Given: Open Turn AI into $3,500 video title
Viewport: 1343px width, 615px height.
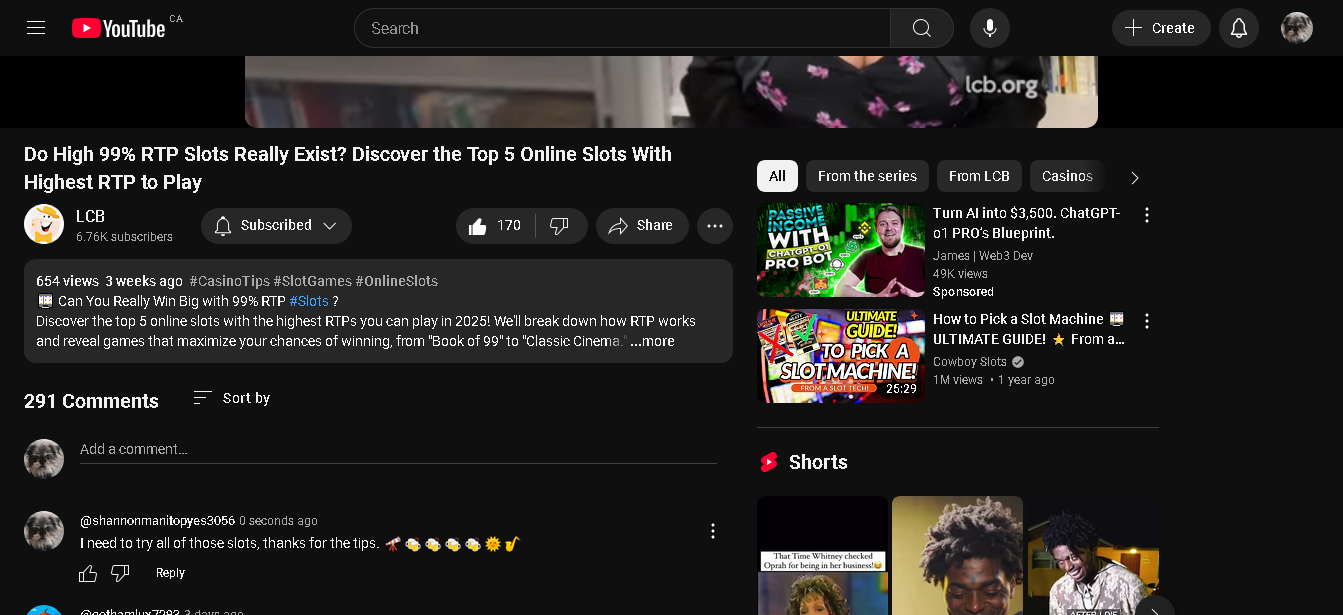Looking at the screenshot, I should pos(1027,223).
